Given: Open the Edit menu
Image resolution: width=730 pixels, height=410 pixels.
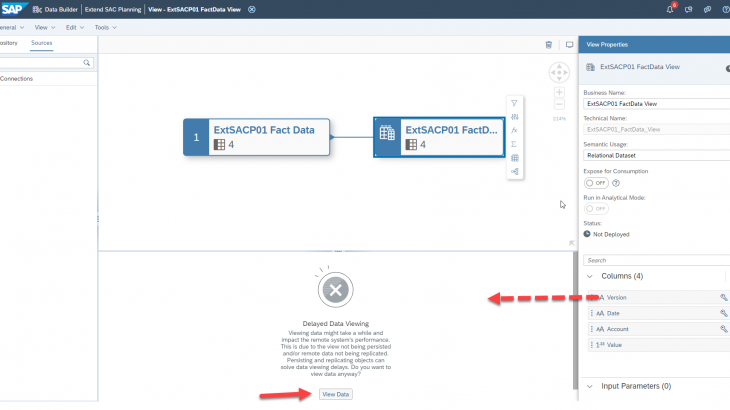Looking at the screenshot, I should [73, 27].
